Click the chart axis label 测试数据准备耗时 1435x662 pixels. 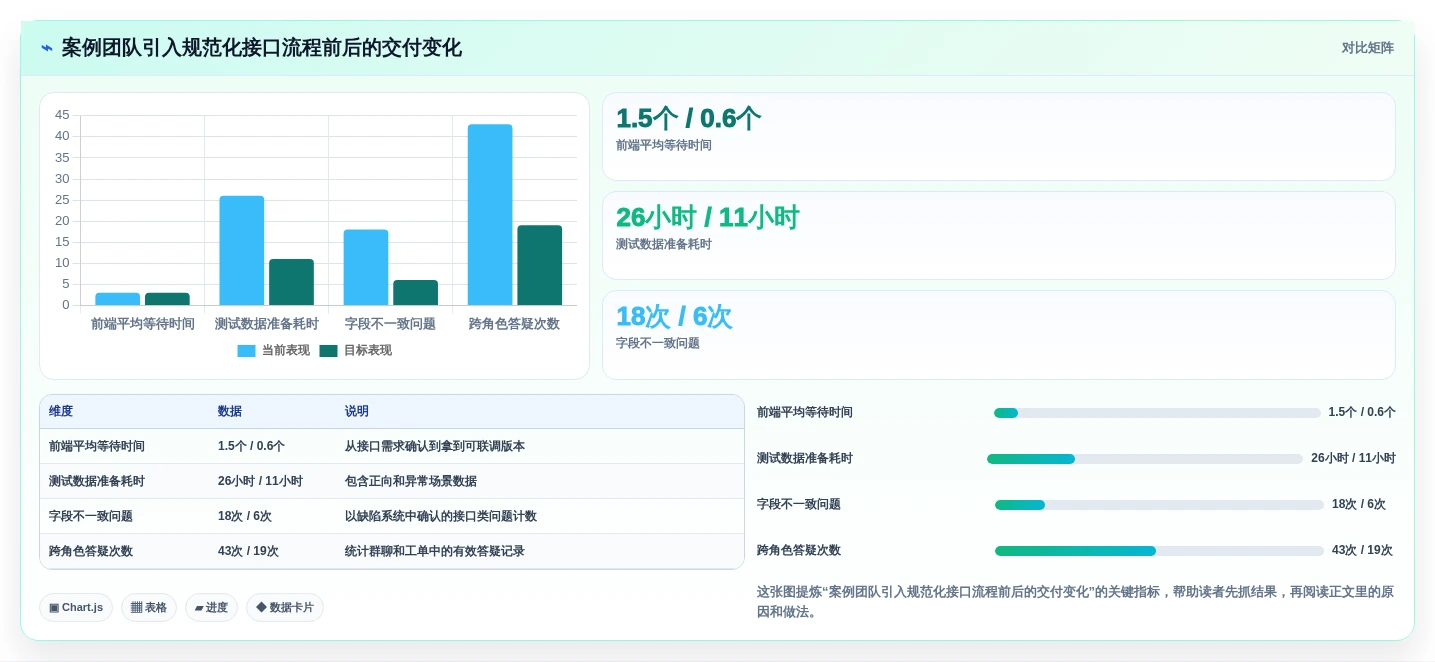tap(267, 324)
